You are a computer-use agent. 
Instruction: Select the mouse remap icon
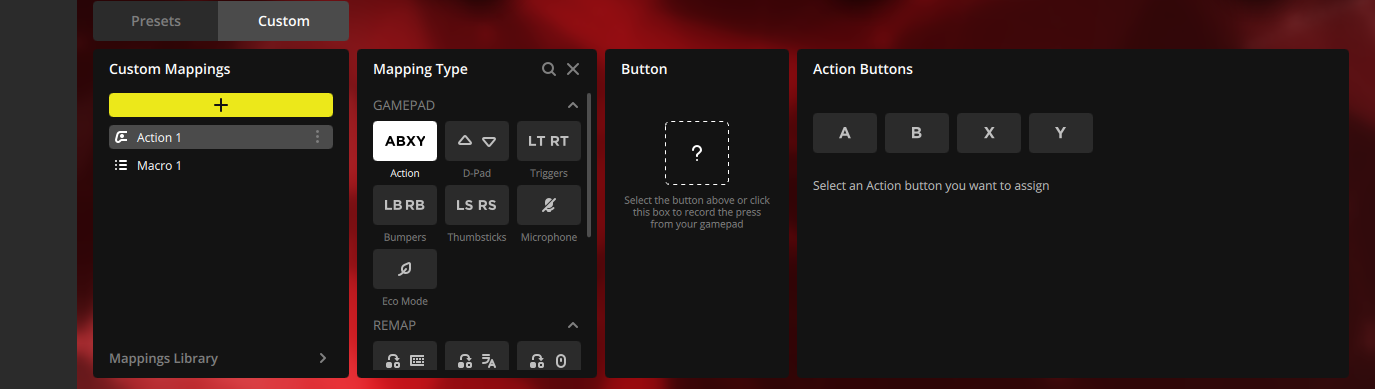coord(549,356)
